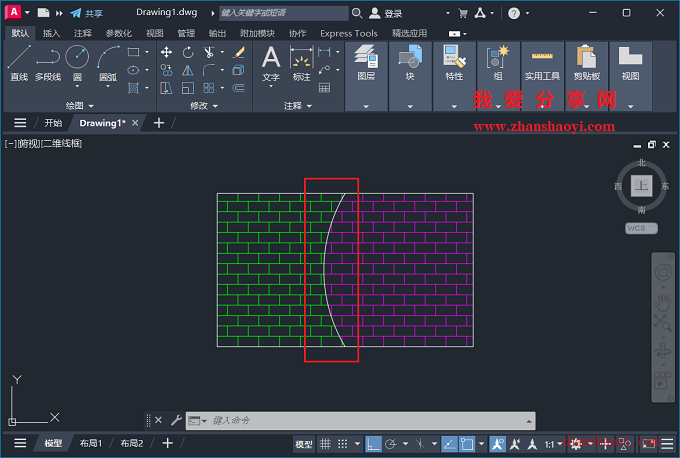Toggle isometric drafting in status bar
This screenshot has width=680, height=458.
point(419,444)
